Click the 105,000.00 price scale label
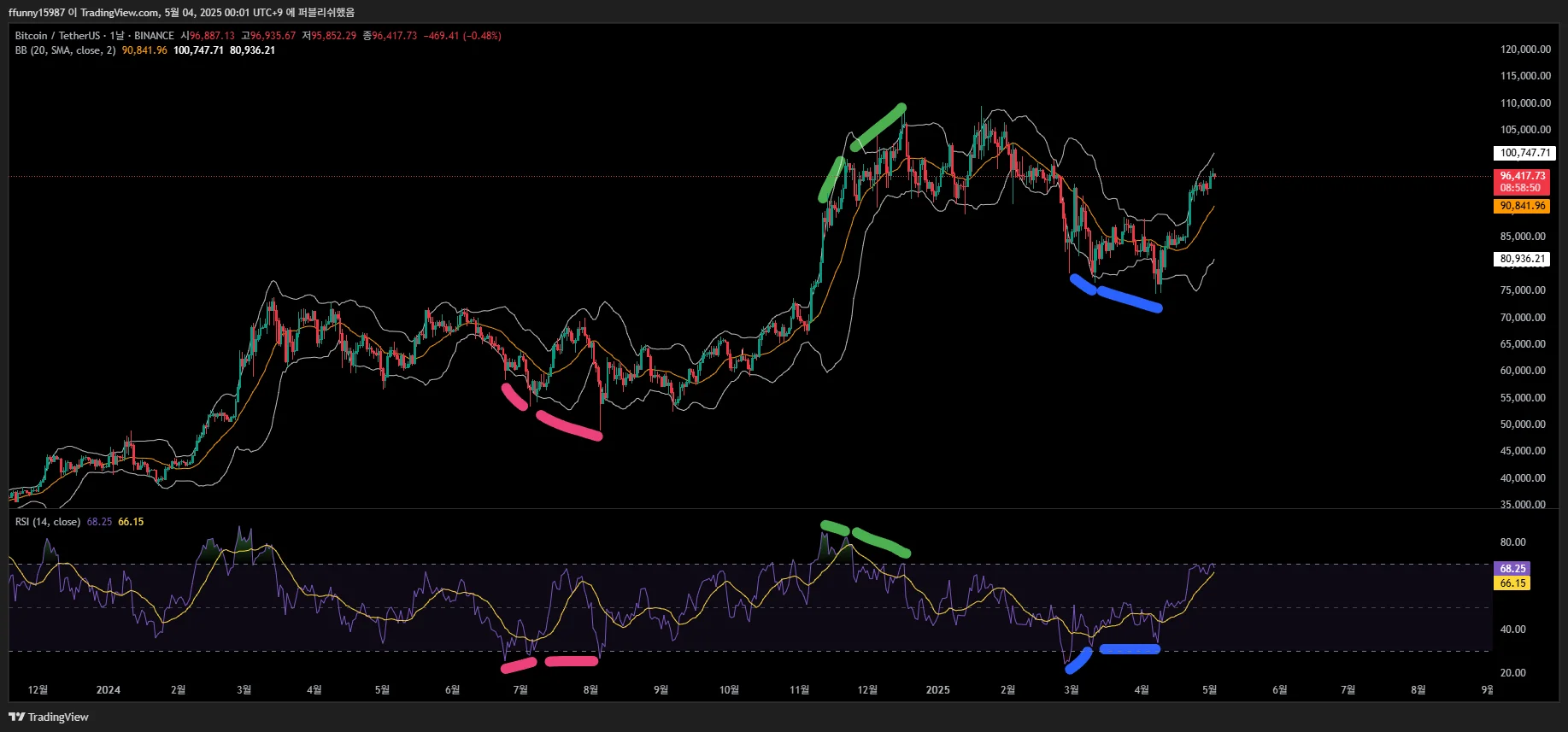 pyautogui.click(x=1525, y=130)
